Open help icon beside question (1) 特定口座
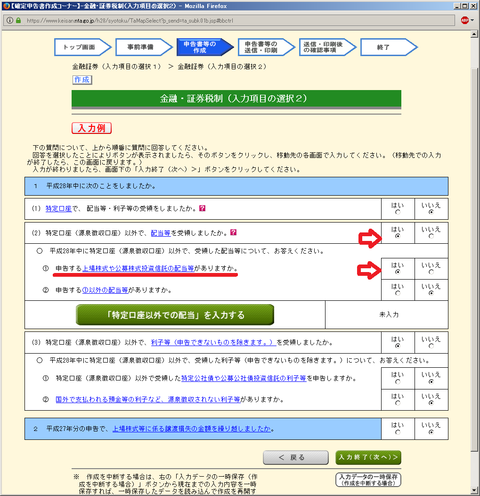This screenshot has height=496, width=480. pyautogui.click(x=202, y=208)
